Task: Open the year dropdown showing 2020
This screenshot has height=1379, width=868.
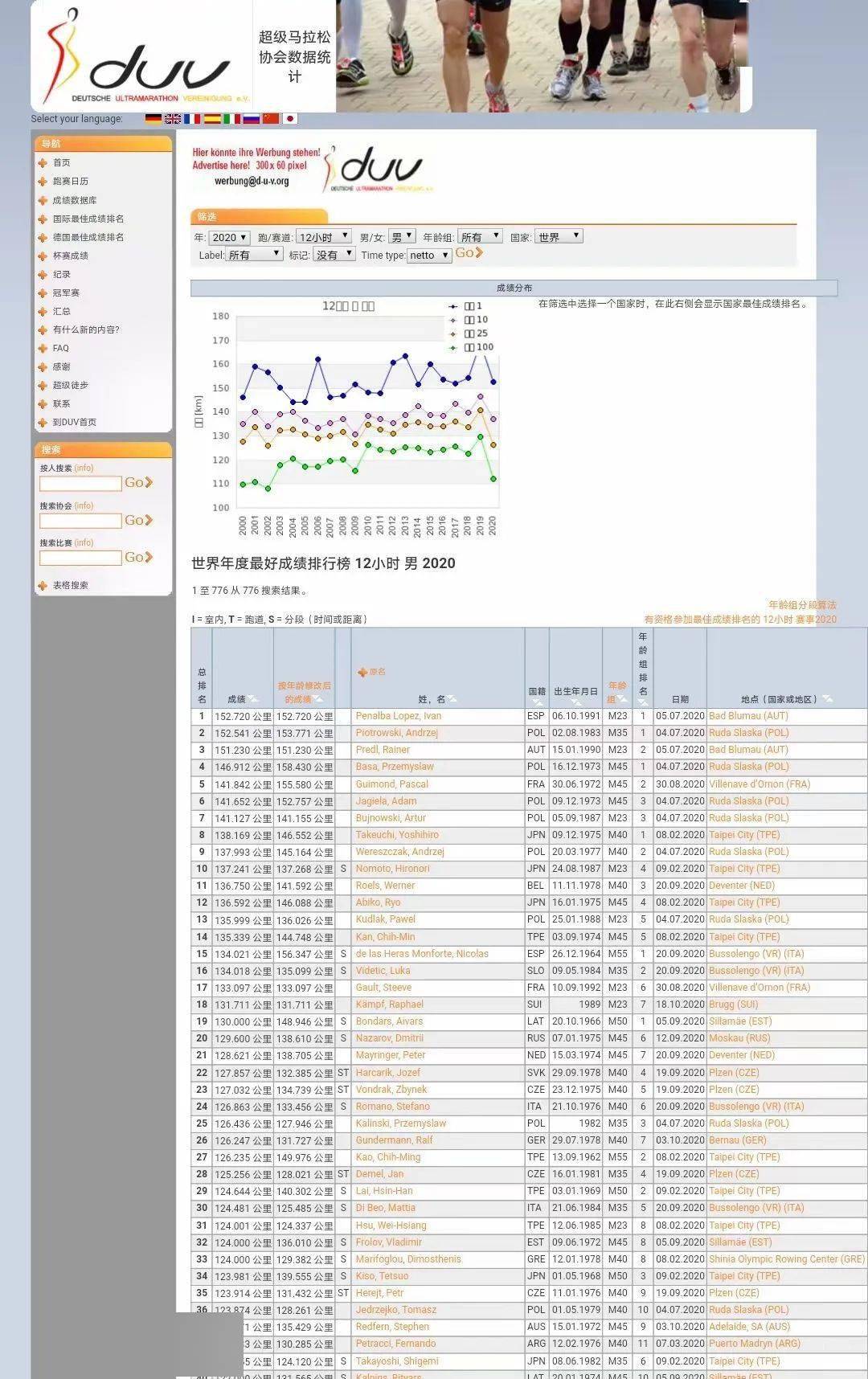Action: pyautogui.click(x=229, y=237)
